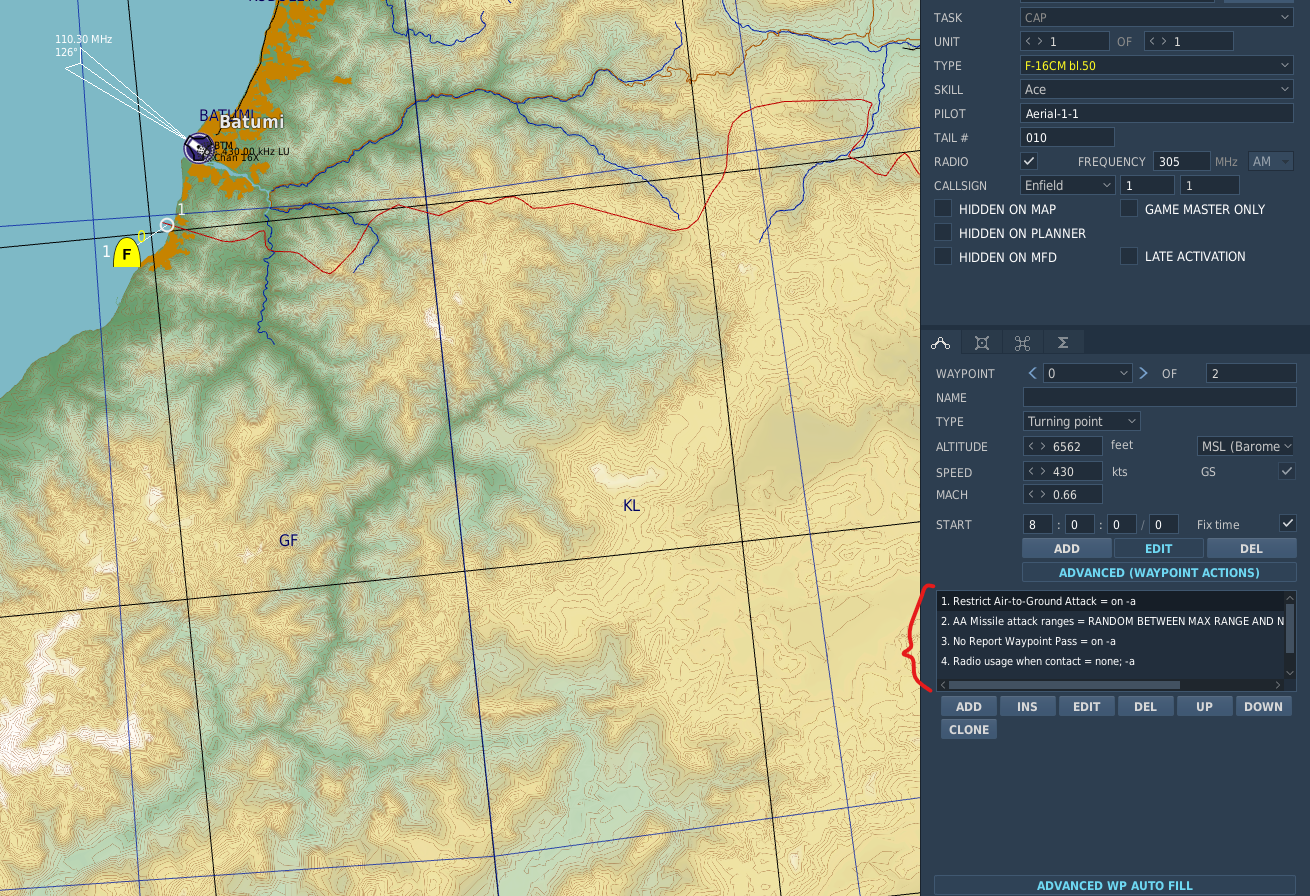Open the SKILL dropdown showing Ace

click(1157, 89)
